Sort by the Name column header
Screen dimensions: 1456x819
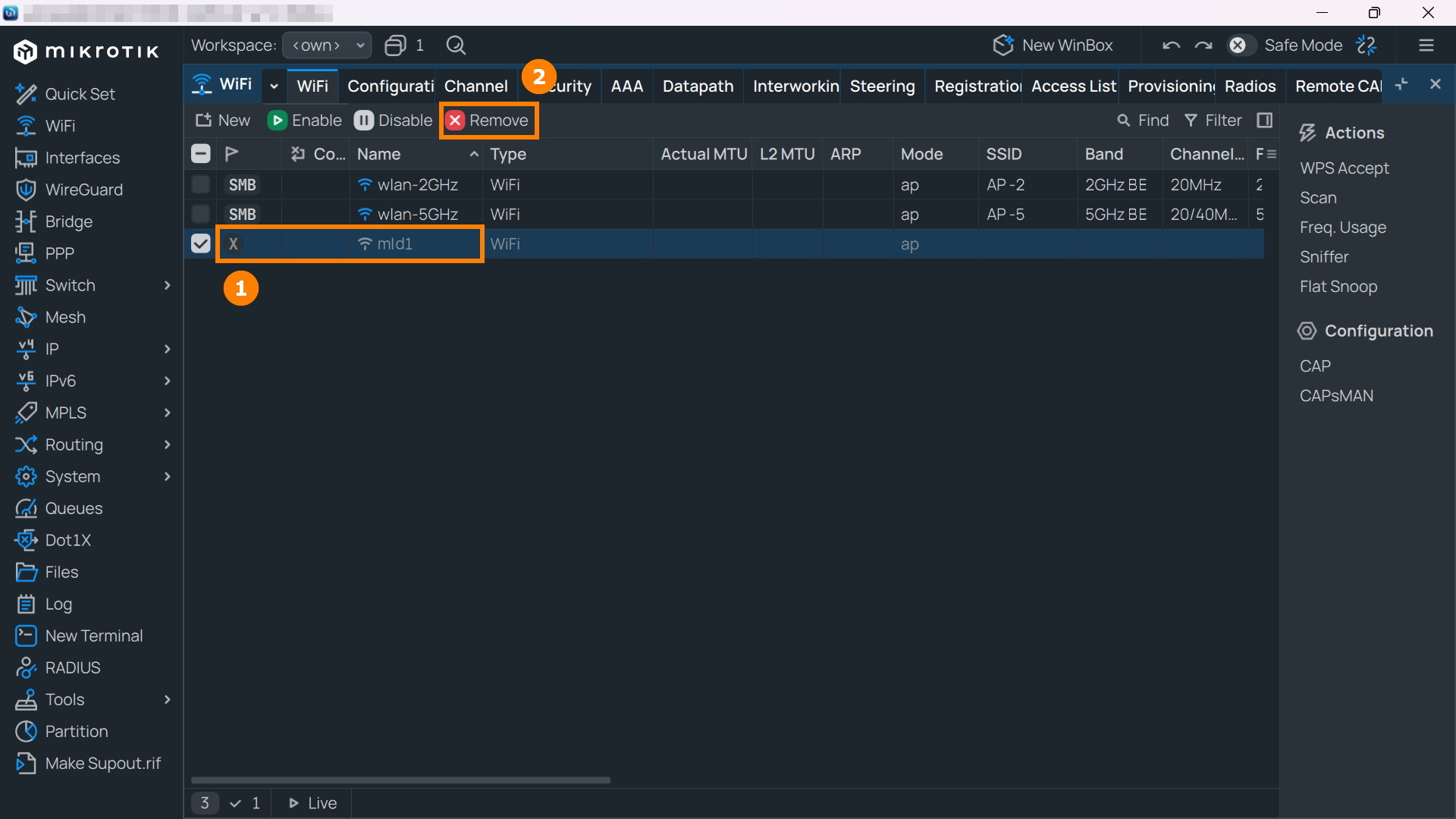pyautogui.click(x=417, y=154)
